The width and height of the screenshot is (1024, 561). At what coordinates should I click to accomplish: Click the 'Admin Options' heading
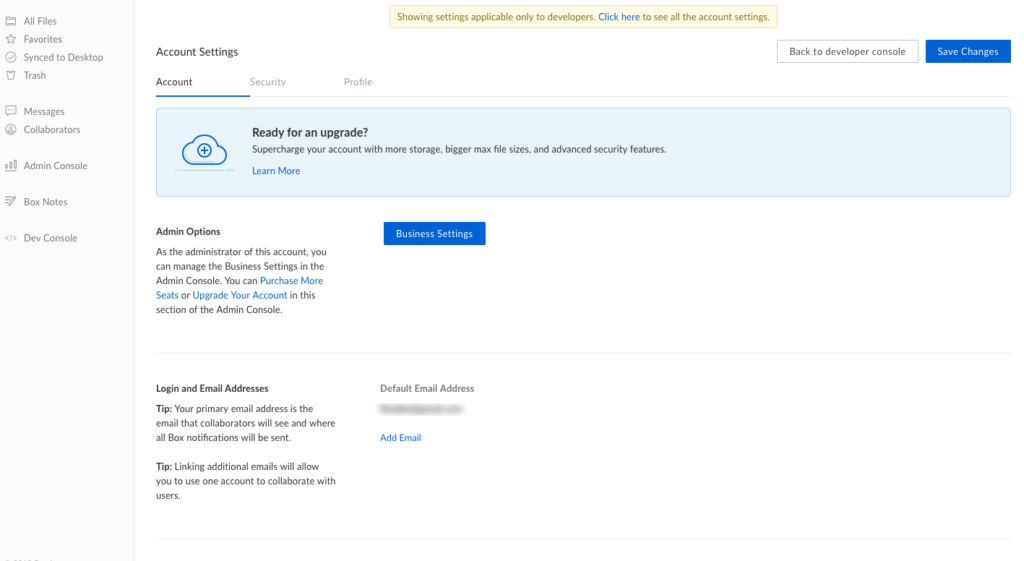point(188,231)
